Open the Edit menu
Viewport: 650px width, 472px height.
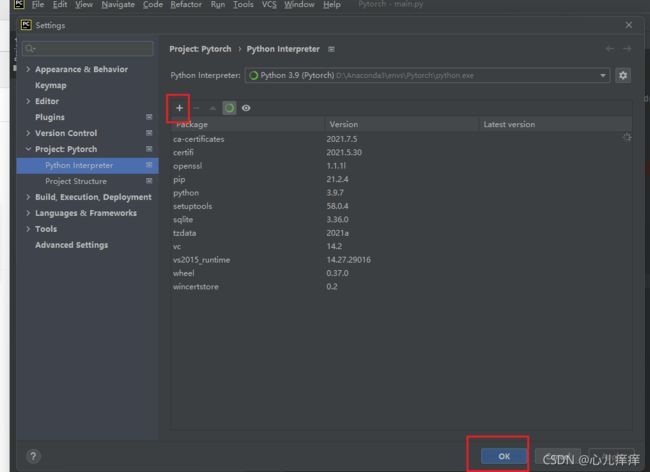60,5
